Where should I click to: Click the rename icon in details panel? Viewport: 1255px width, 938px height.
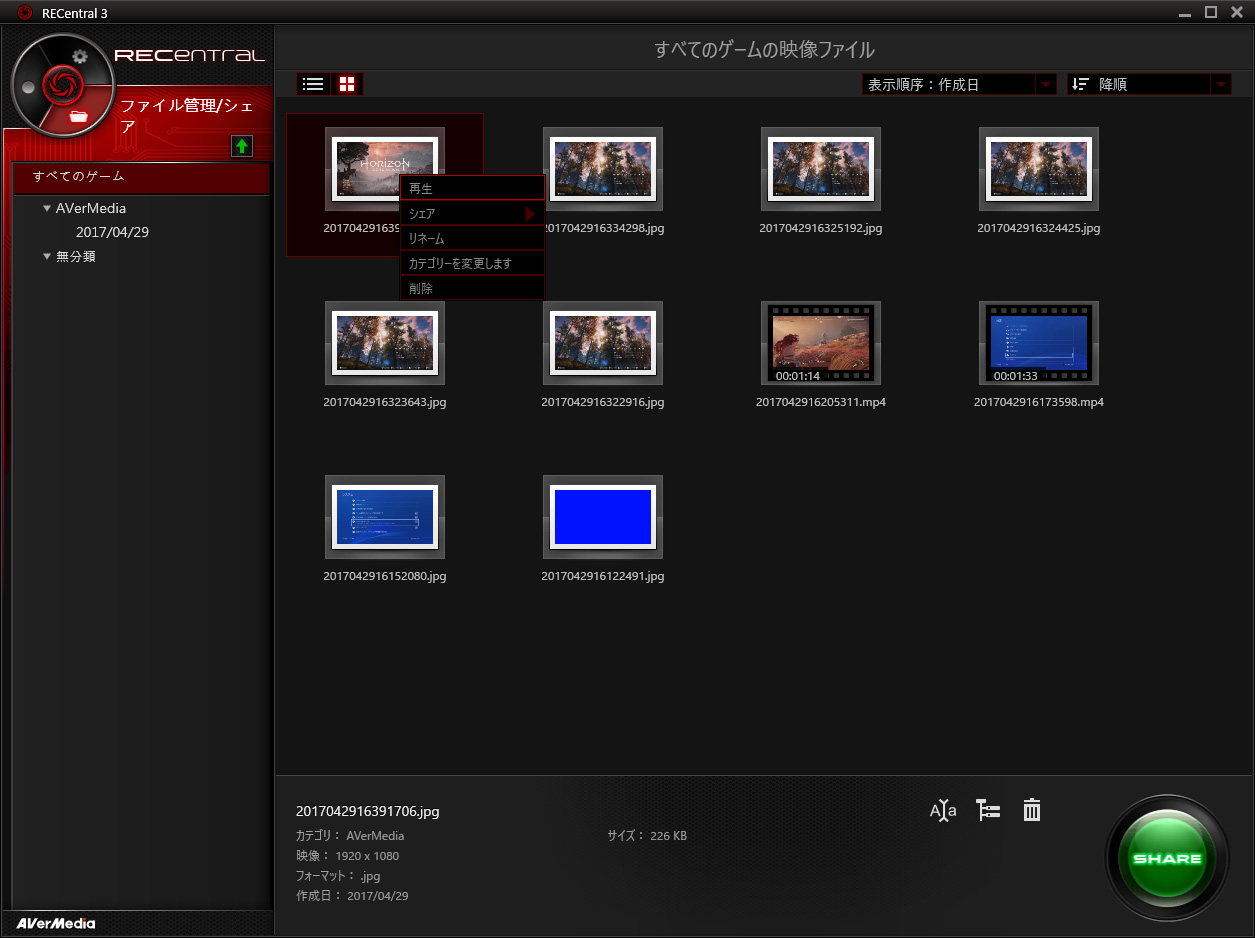coord(943,811)
